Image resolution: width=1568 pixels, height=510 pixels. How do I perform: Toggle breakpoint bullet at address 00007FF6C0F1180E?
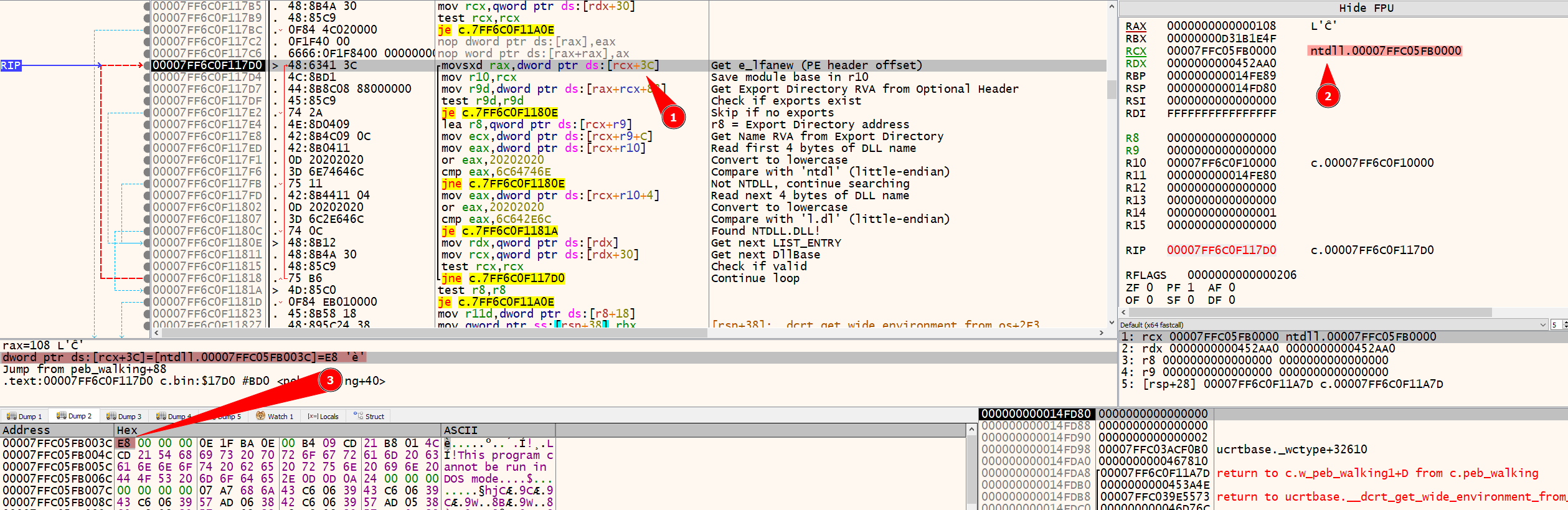point(147,243)
